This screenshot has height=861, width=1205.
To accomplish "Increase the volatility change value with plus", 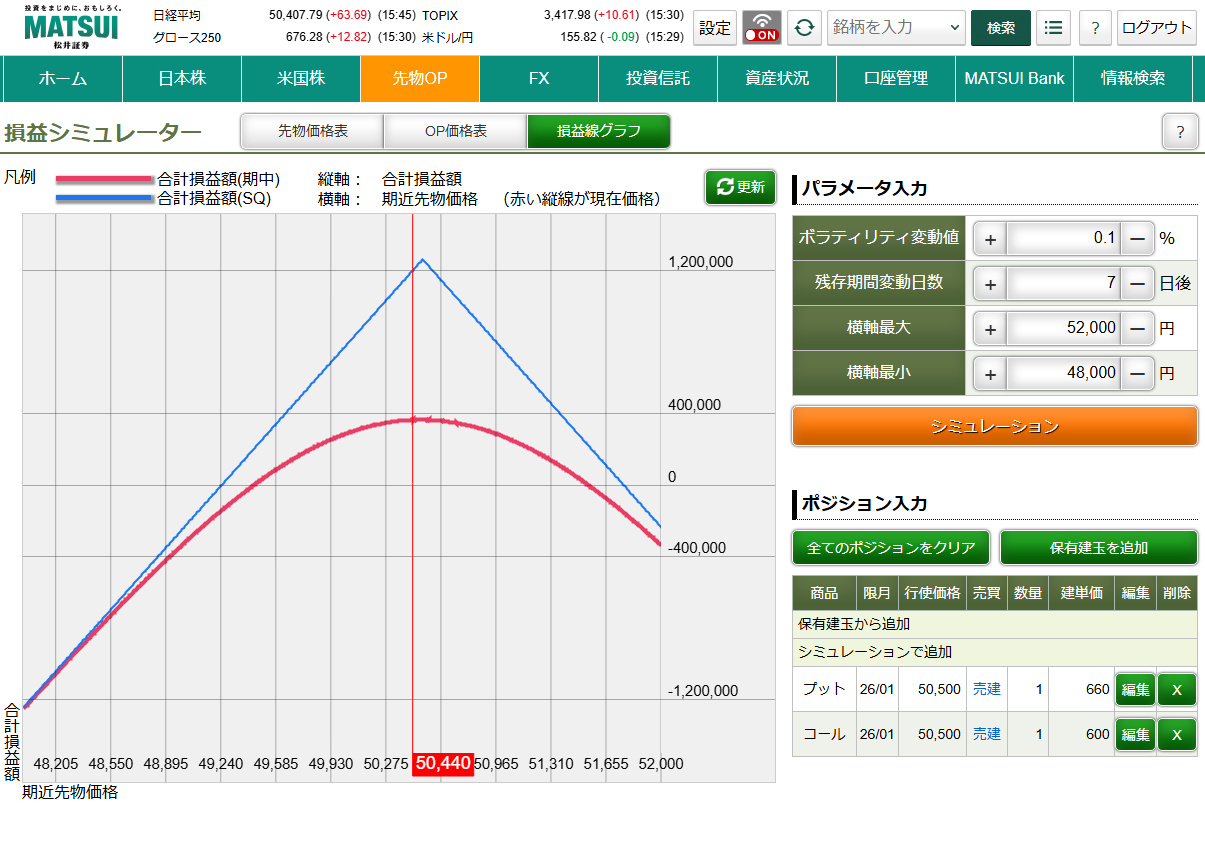I will click(x=990, y=239).
